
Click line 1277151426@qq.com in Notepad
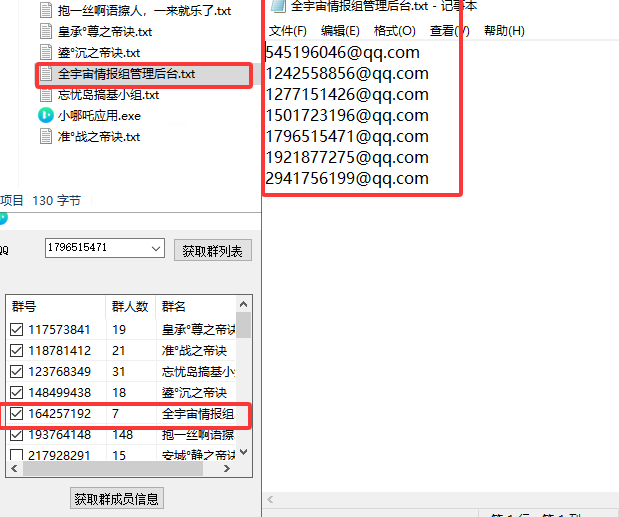click(347, 94)
